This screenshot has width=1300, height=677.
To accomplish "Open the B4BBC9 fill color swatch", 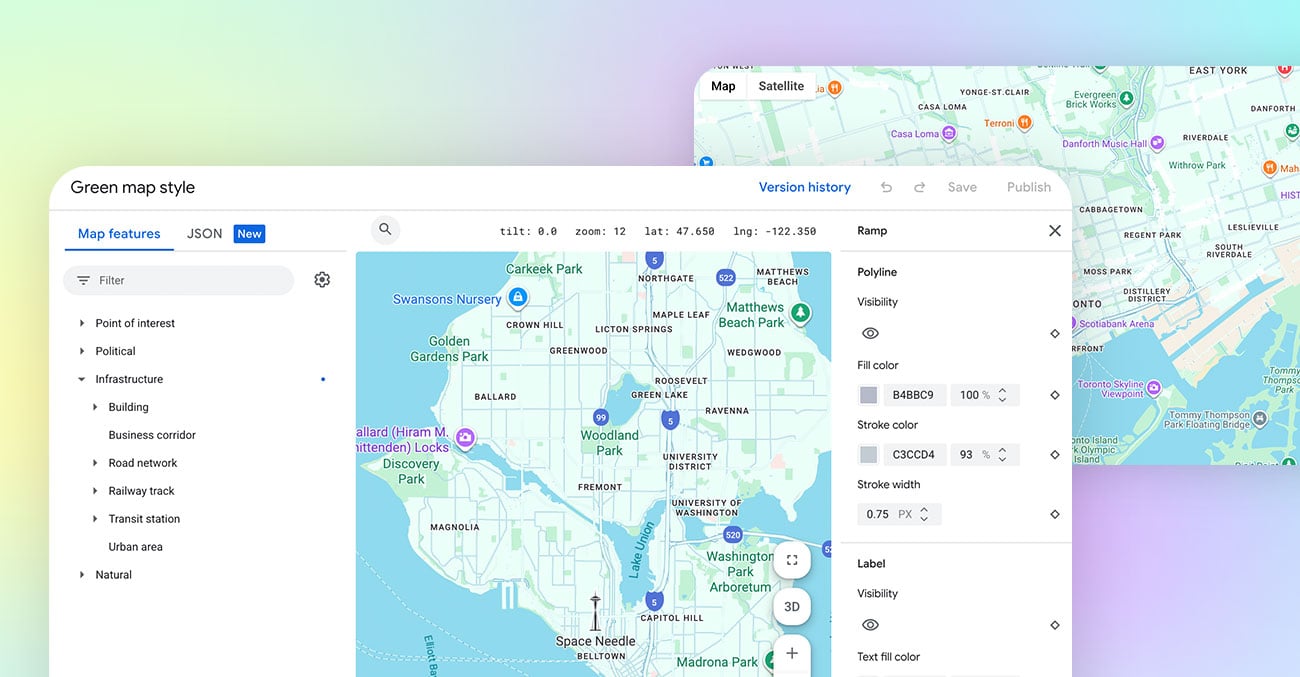I will point(867,394).
